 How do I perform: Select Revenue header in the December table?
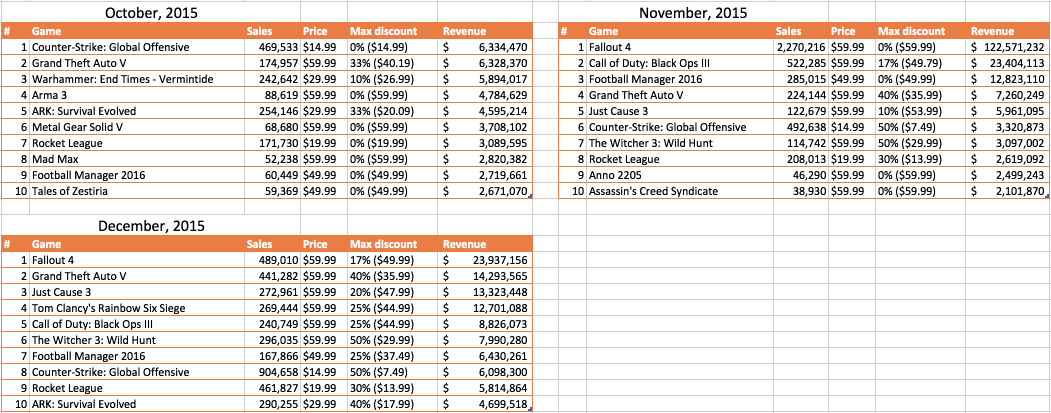click(x=464, y=244)
